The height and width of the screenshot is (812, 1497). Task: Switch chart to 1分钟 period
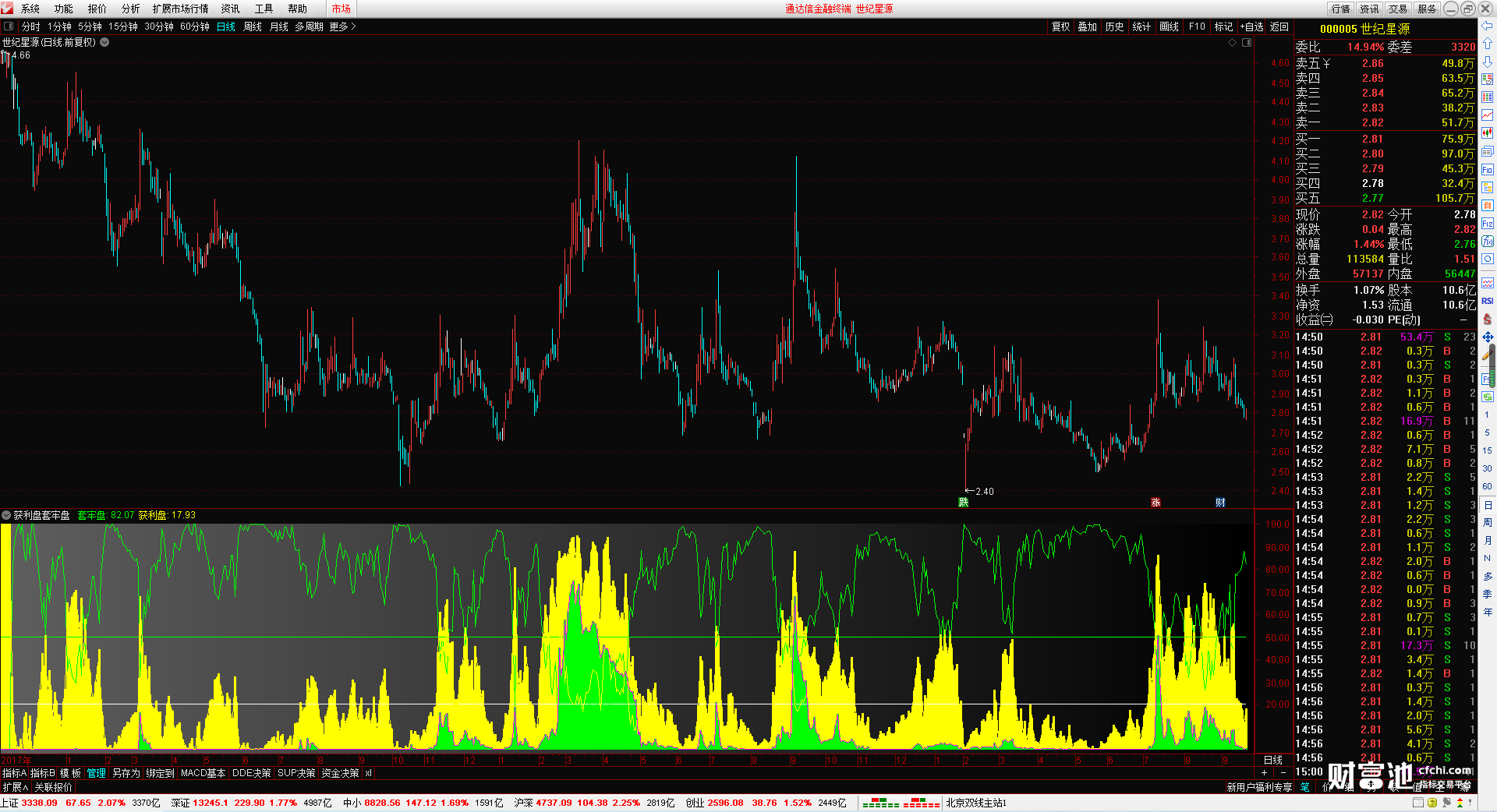pos(59,26)
